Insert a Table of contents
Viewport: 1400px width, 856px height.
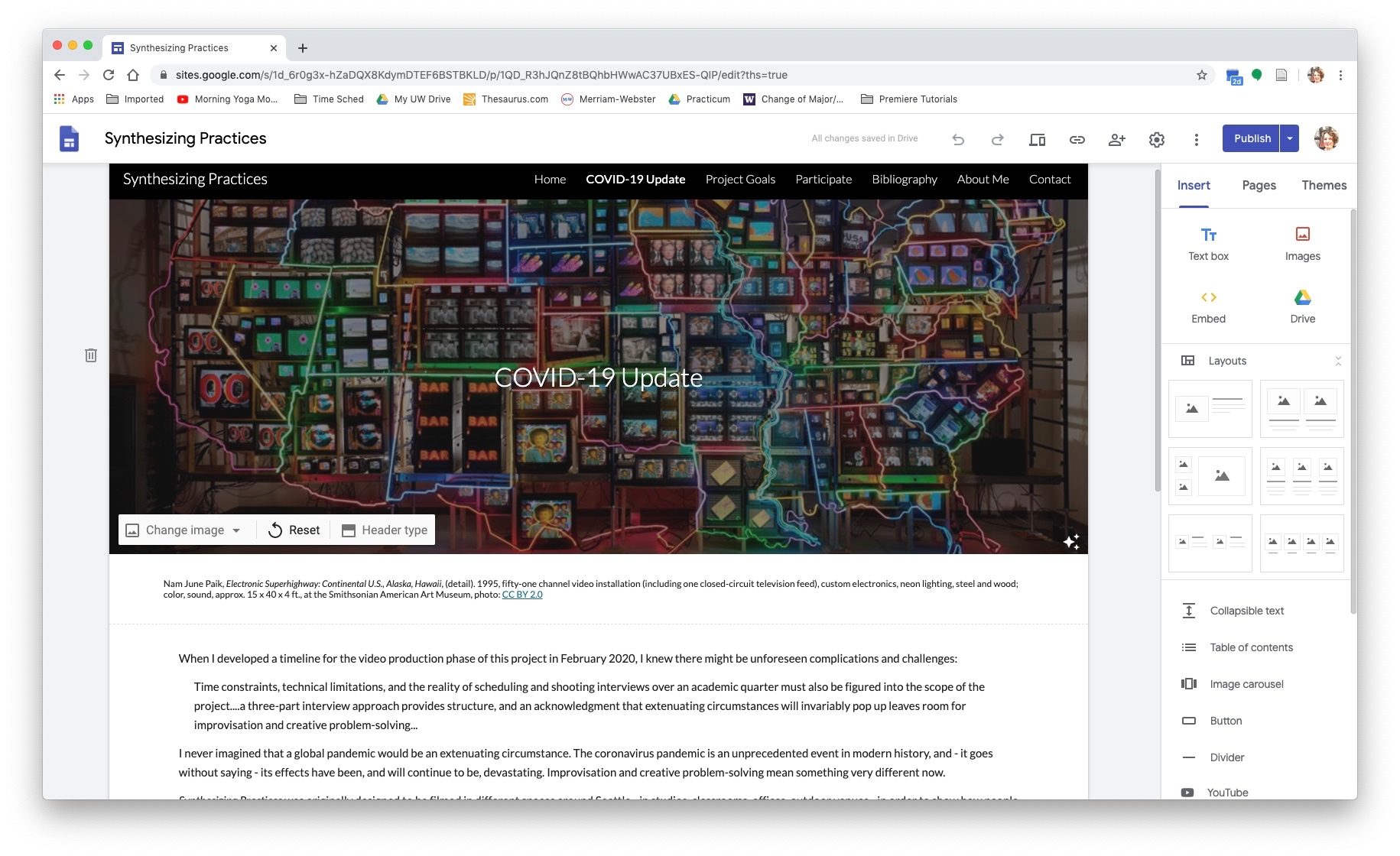[x=1250, y=647]
